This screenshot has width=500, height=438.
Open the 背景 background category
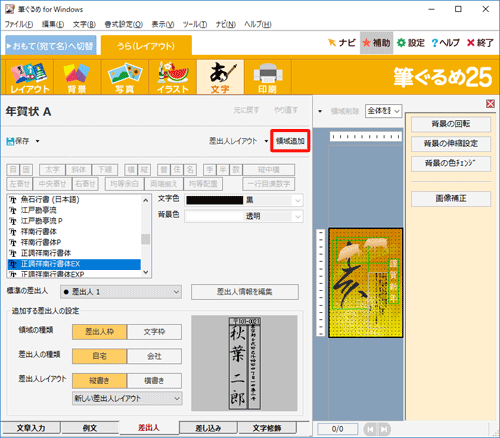[x=77, y=77]
